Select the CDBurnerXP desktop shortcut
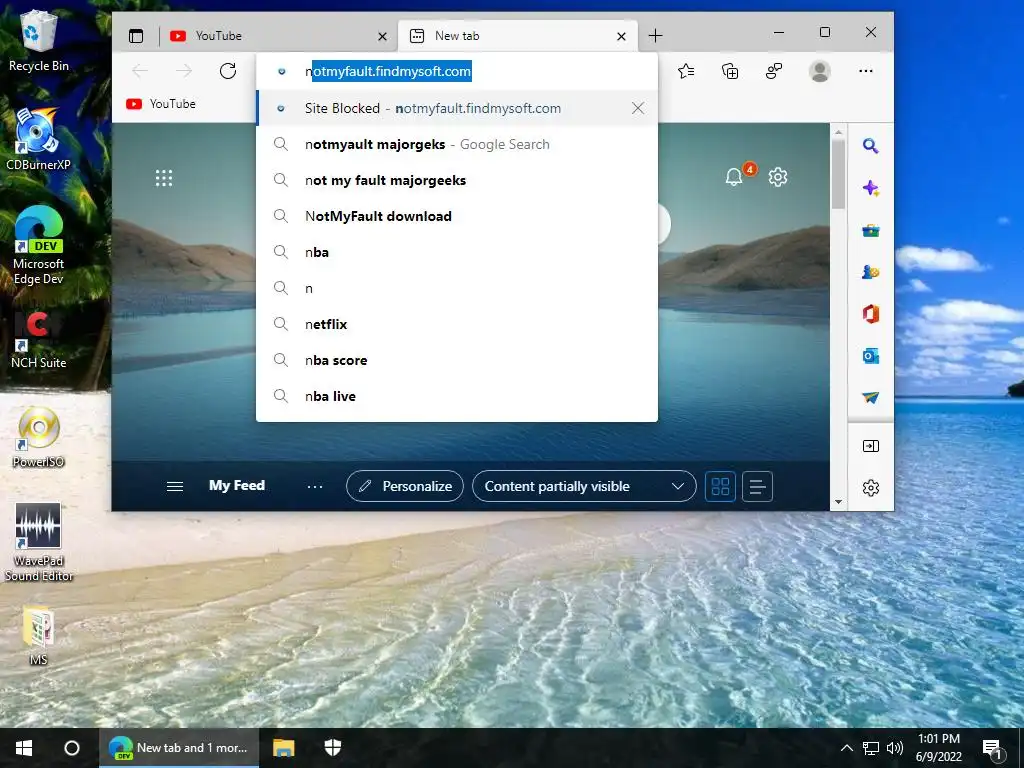1024x768 pixels. pyautogui.click(x=38, y=140)
